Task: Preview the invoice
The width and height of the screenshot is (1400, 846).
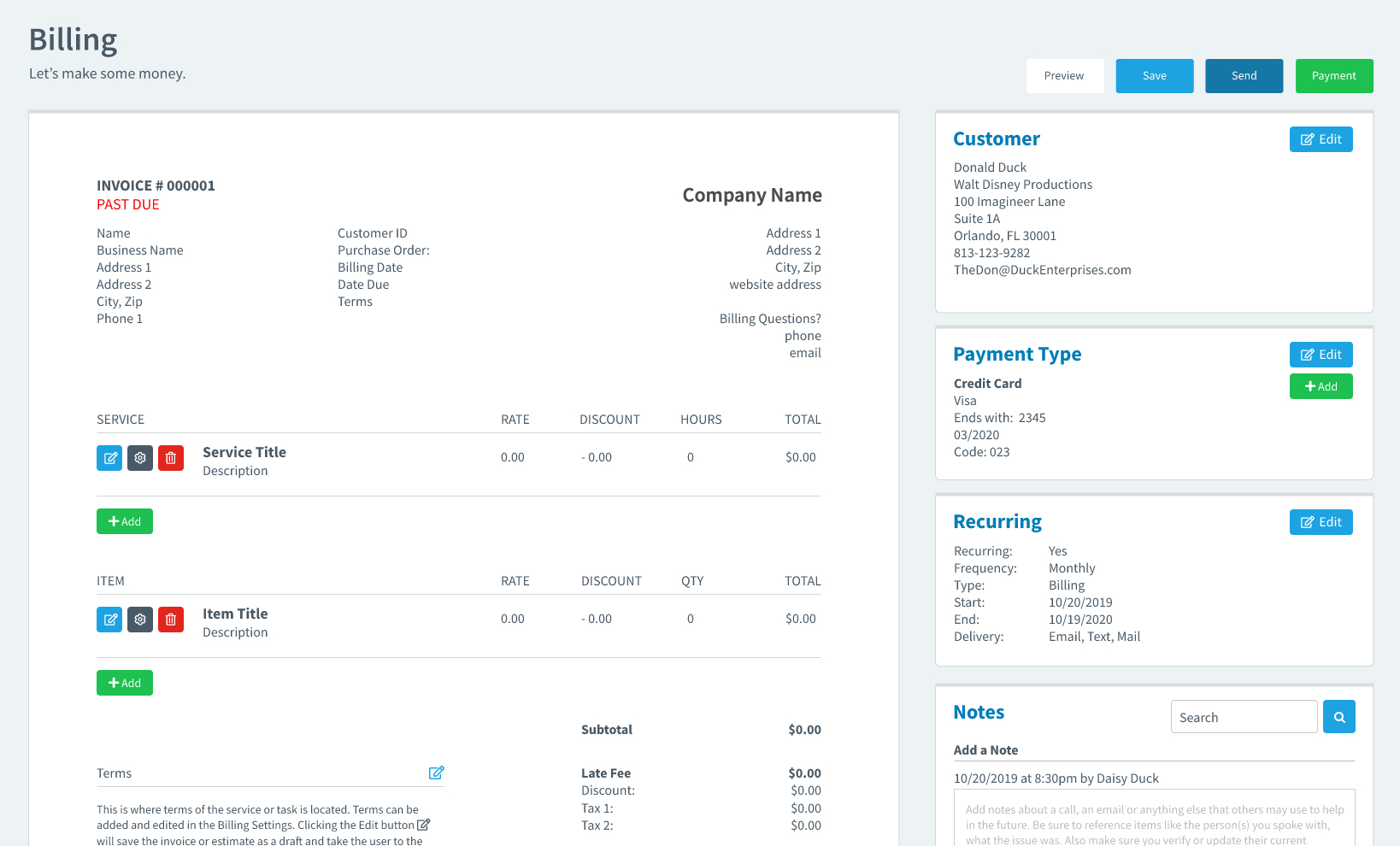Action: click(x=1065, y=76)
